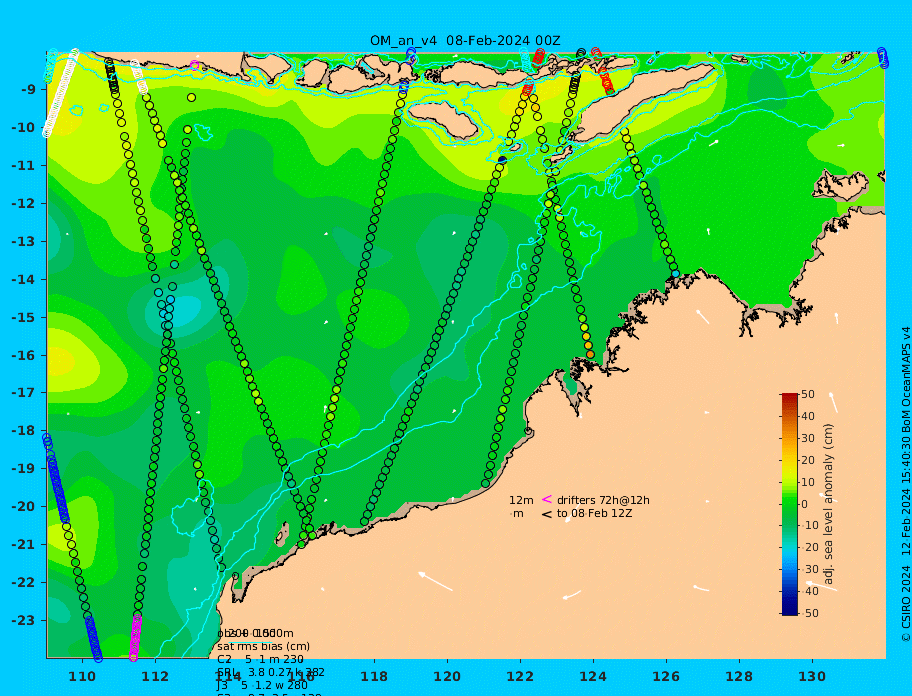912x696 pixels.
Task: Click the latitude label '-15'
Action: click(x=24, y=317)
